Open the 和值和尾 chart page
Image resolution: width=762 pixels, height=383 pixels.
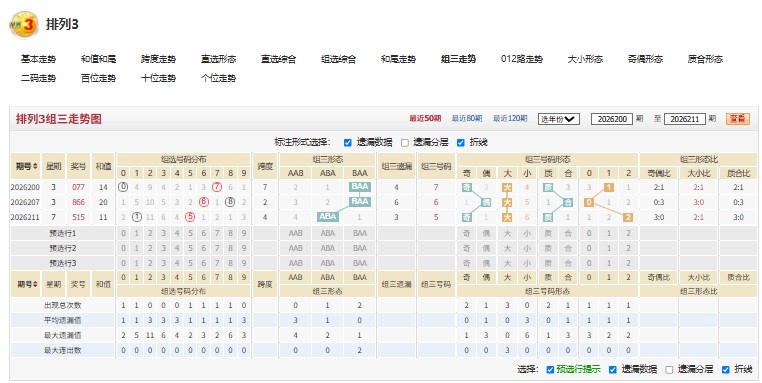[x=98, y=59]
